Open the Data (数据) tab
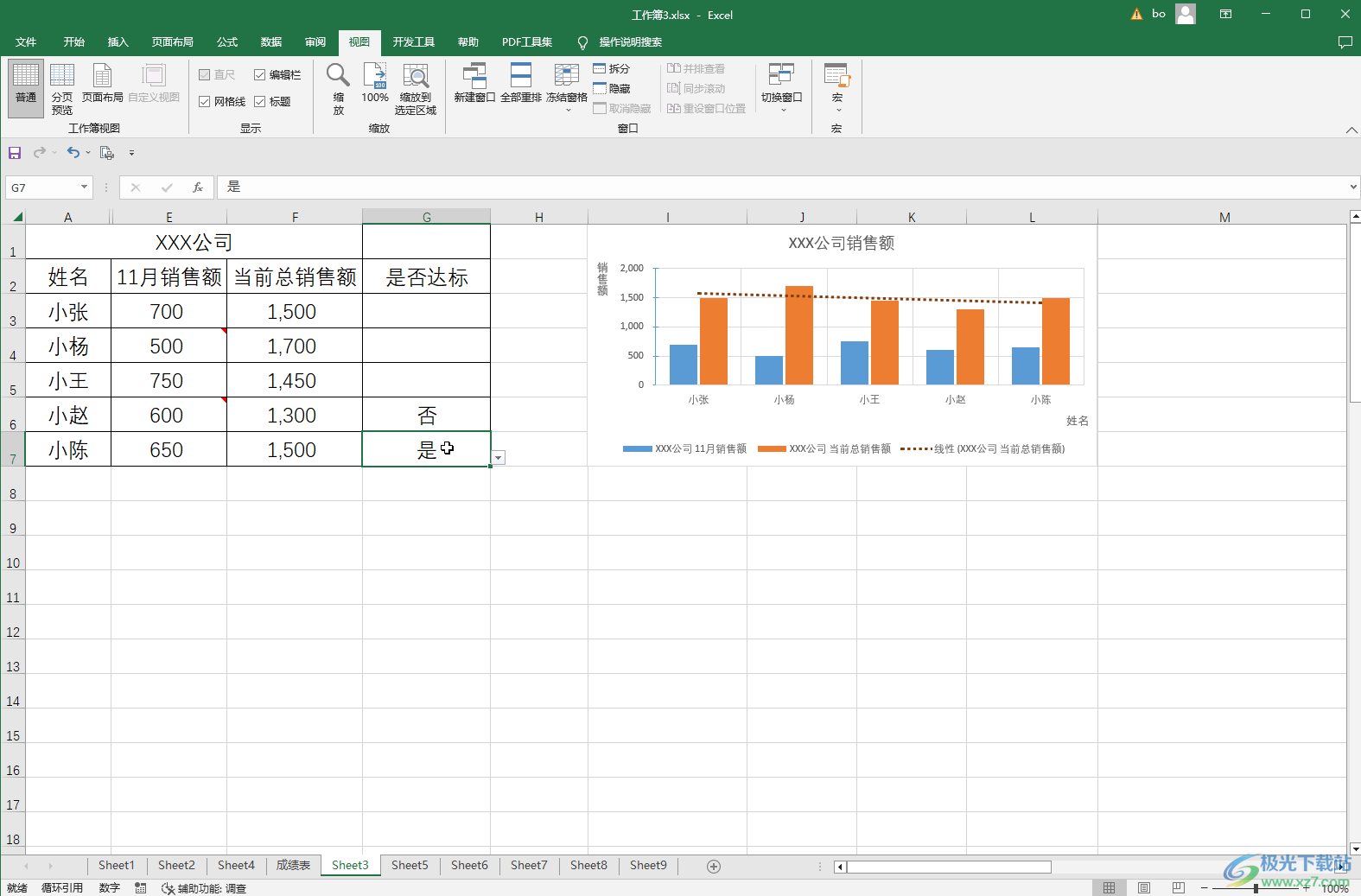The width and height of the screenshot is (1361, 896). [271, 42]
